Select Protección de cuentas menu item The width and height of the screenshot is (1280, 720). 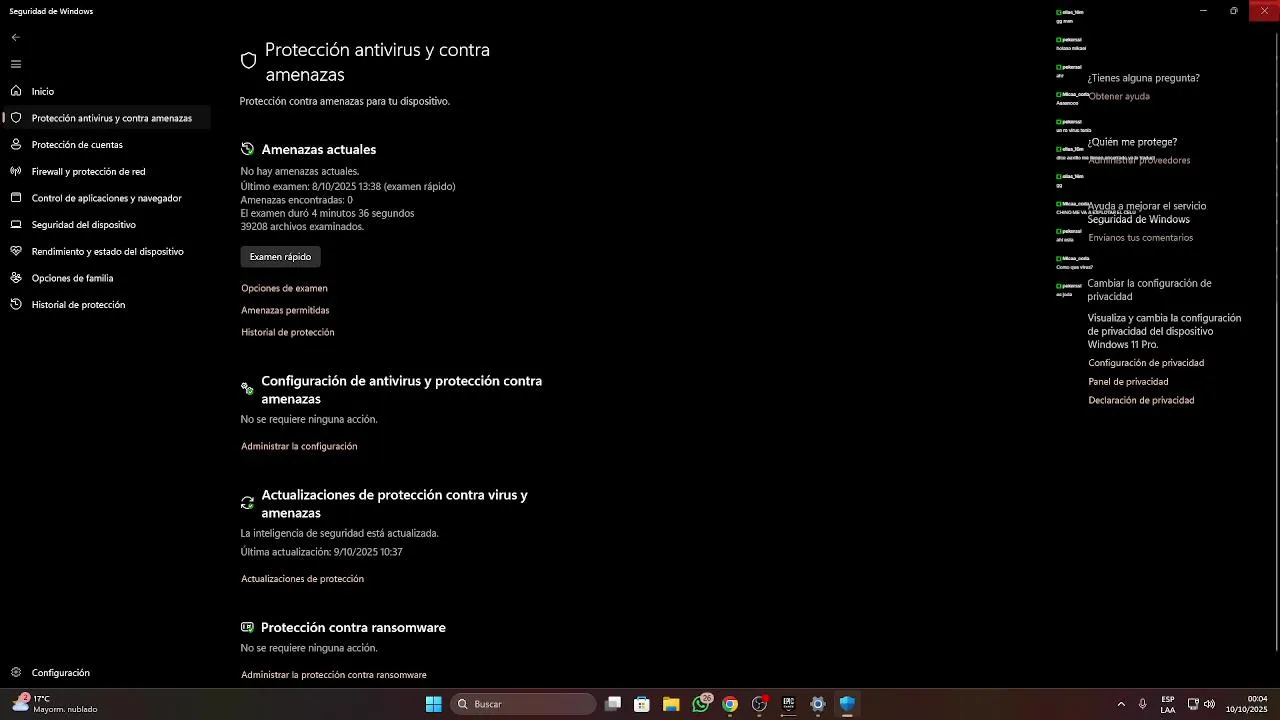point(77,145)
